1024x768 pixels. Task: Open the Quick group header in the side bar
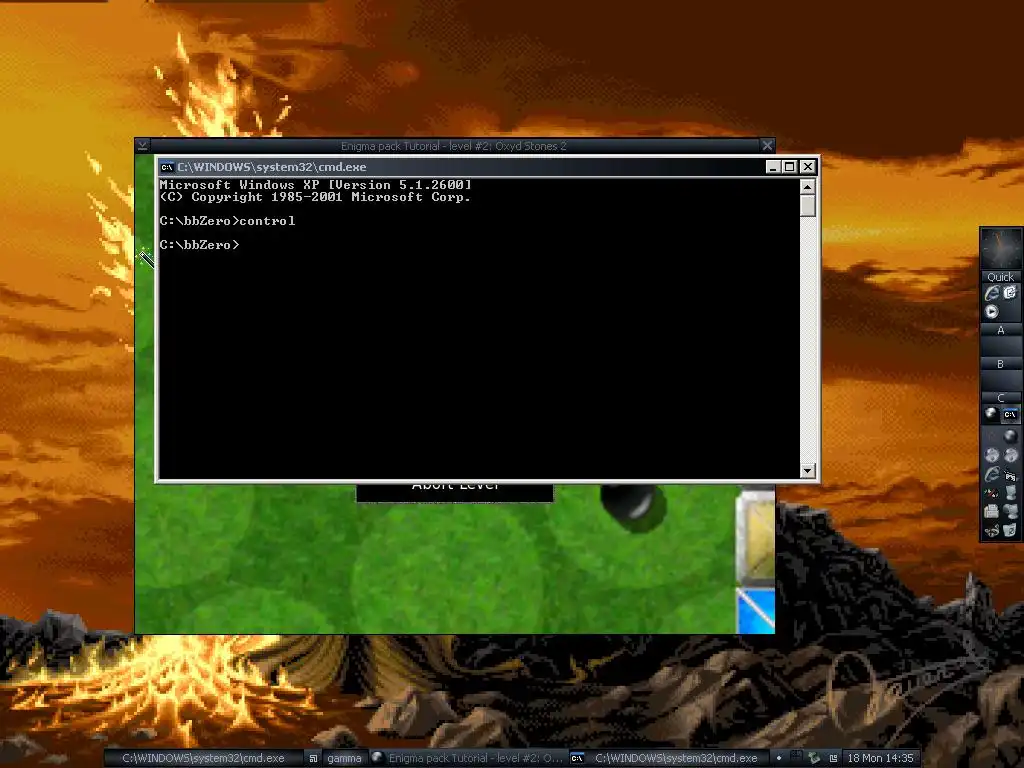pos(1001,277)
